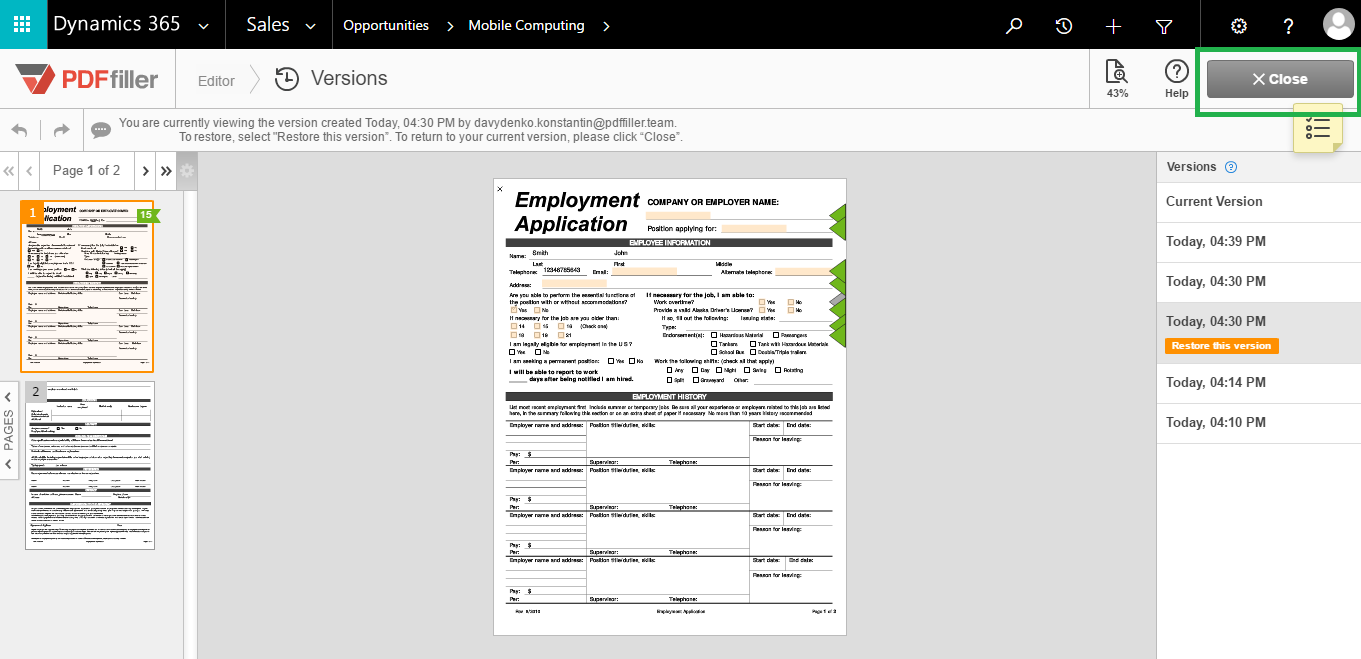Click the green 15 fields flag on thumbnail
This screenshot has height=659, width=1361.
[x=147, y=215]
